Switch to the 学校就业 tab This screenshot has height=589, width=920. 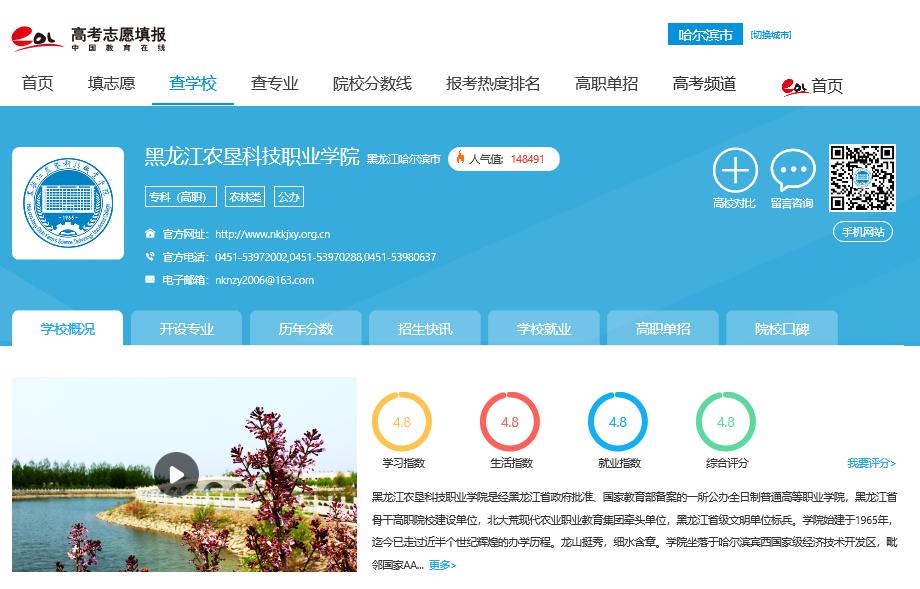(x=544, y=329)
